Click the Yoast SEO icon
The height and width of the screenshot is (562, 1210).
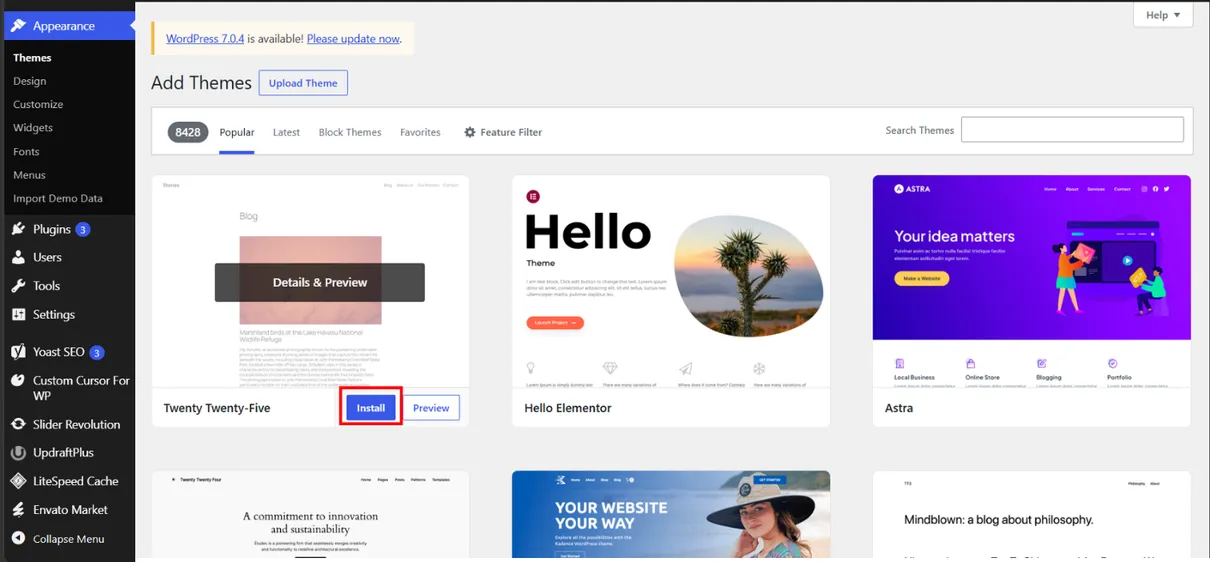(18, 352)
